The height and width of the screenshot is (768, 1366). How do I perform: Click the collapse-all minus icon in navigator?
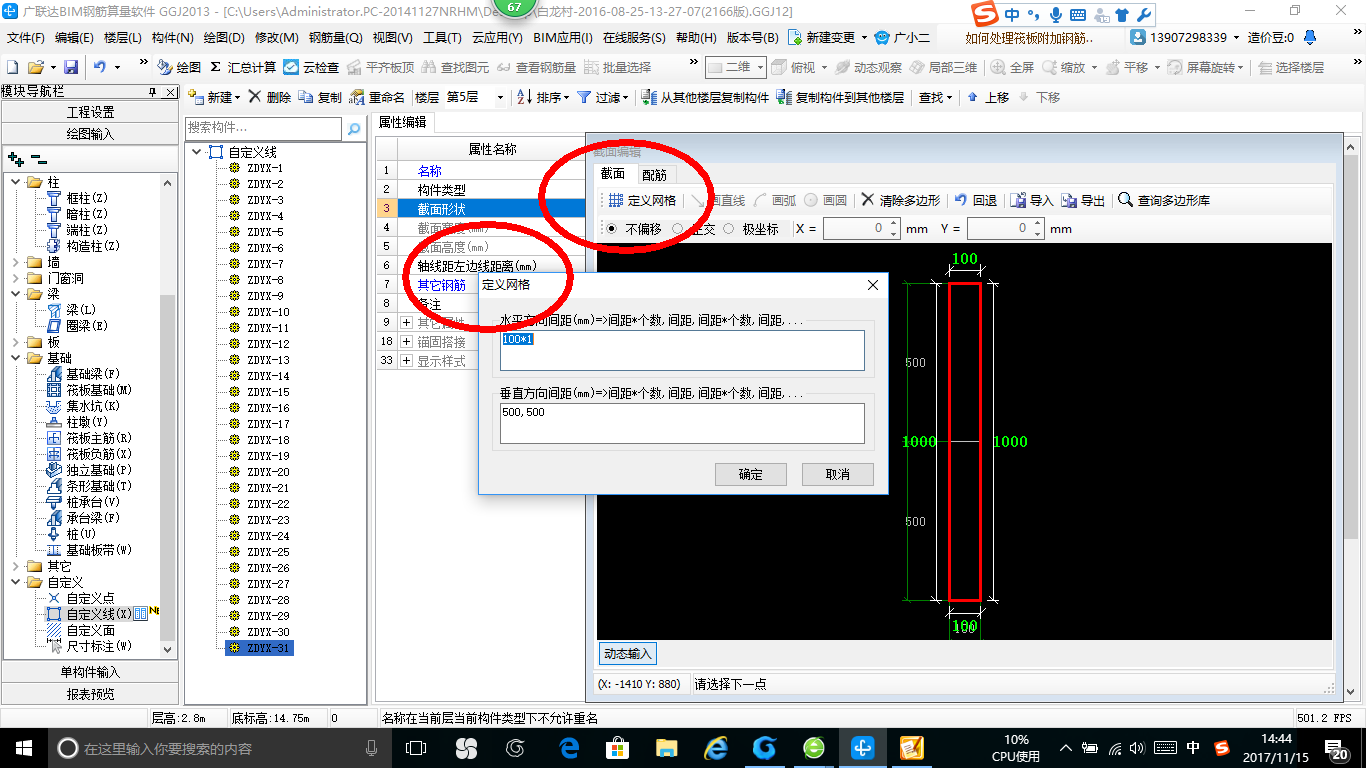(38, 159)
